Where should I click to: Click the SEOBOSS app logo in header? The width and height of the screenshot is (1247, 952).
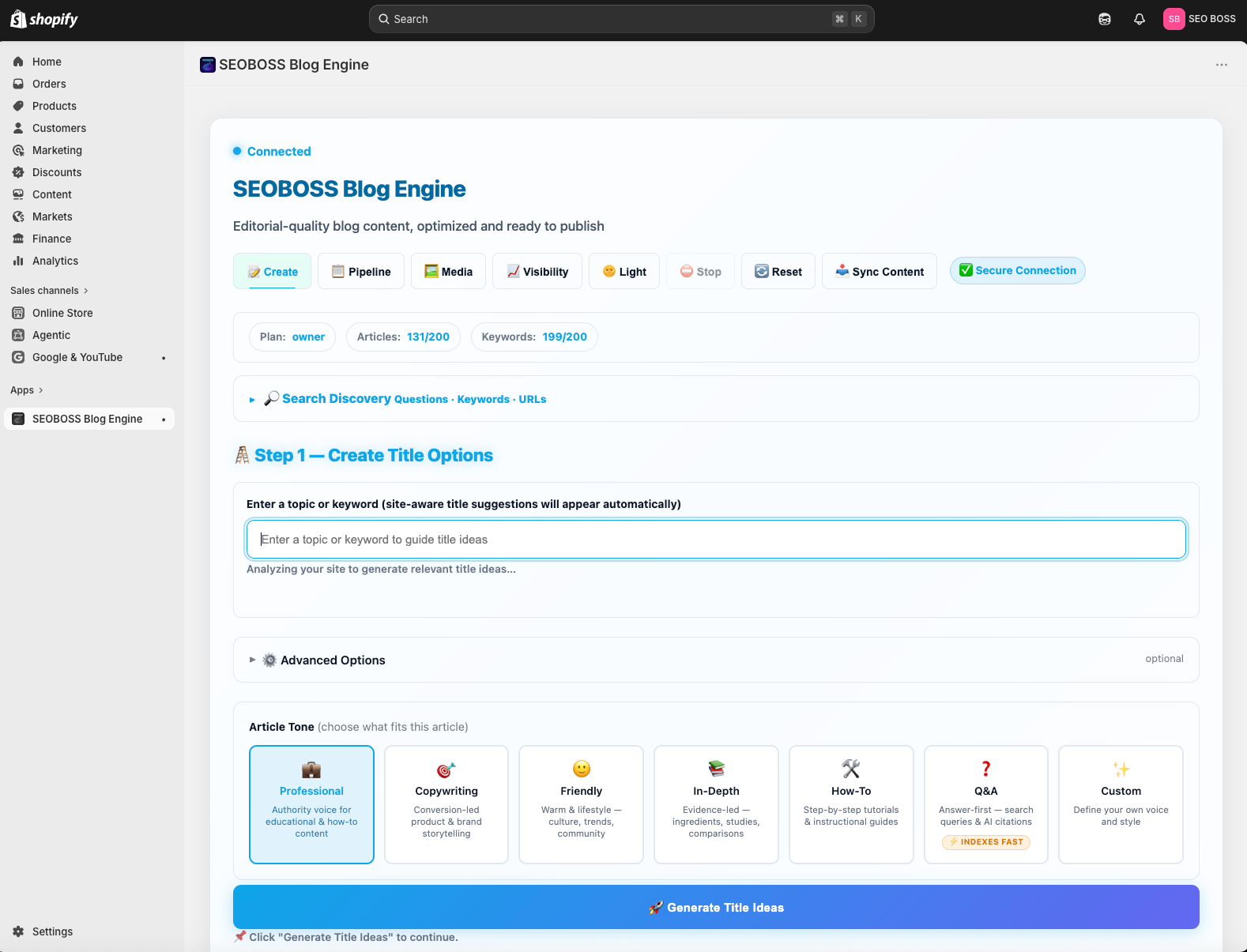[x=208, y=65]
